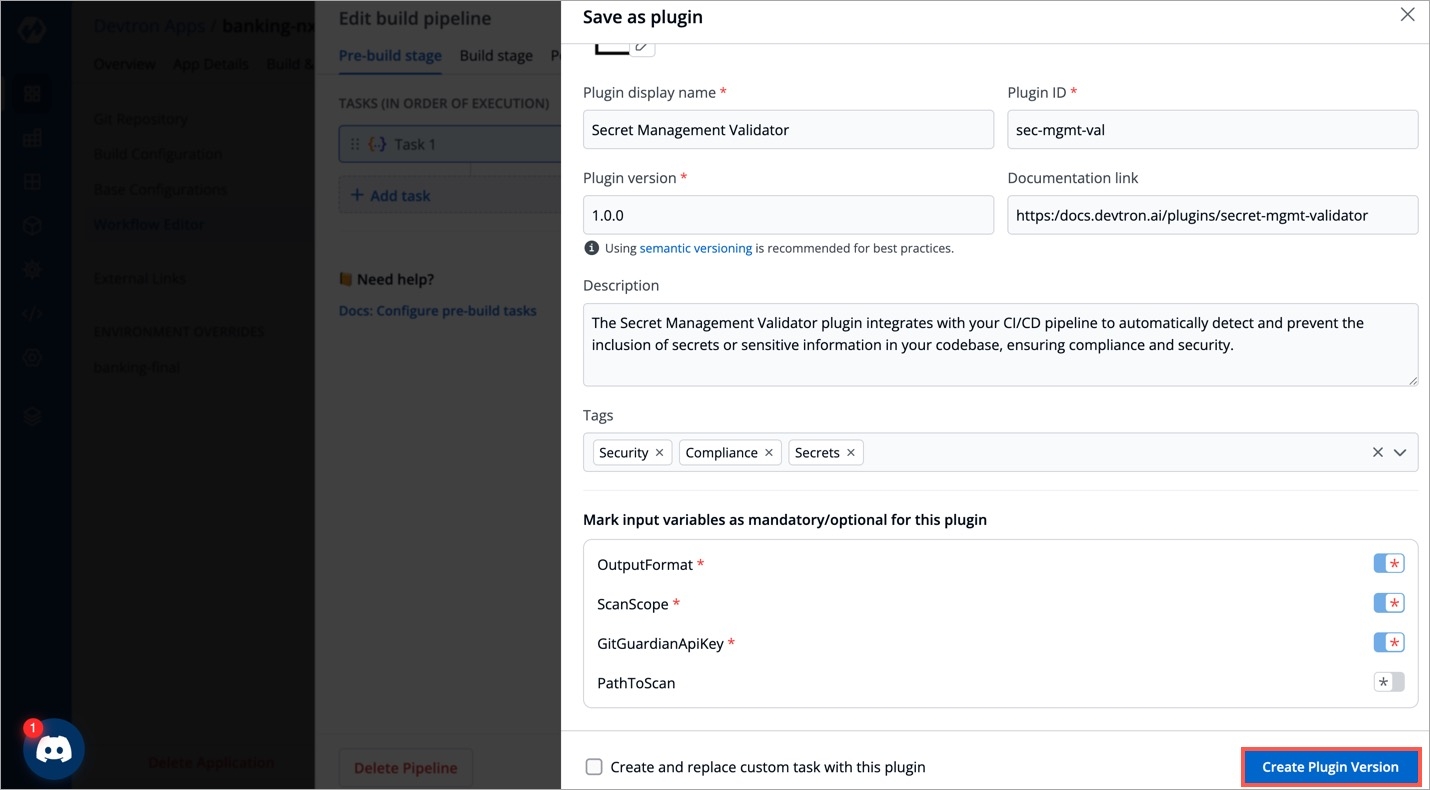Enable PathToScan as mandatory
The width and height of the screenshot is (1430, 790).
point(1388,683)
